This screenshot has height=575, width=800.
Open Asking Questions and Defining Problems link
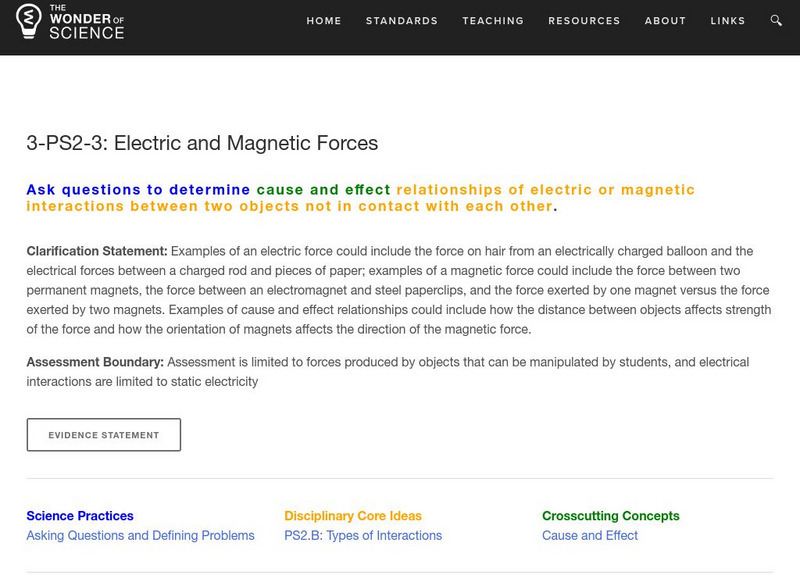click(140, 535)
